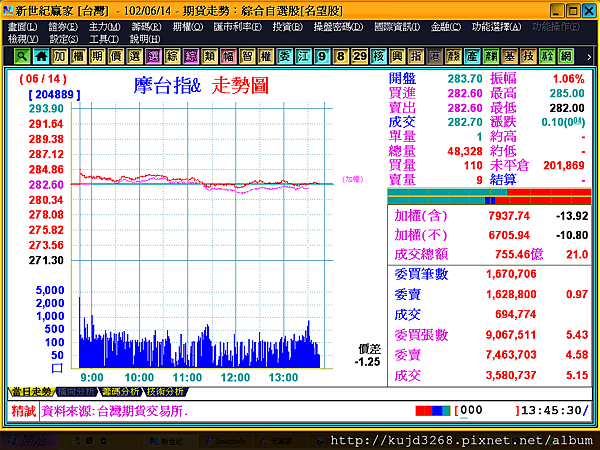This screenshot has height=450, width=600.
Task: Switch to the dimmed 橫向分析 tab
Action: pyautogui.click(x=77, y=391)
